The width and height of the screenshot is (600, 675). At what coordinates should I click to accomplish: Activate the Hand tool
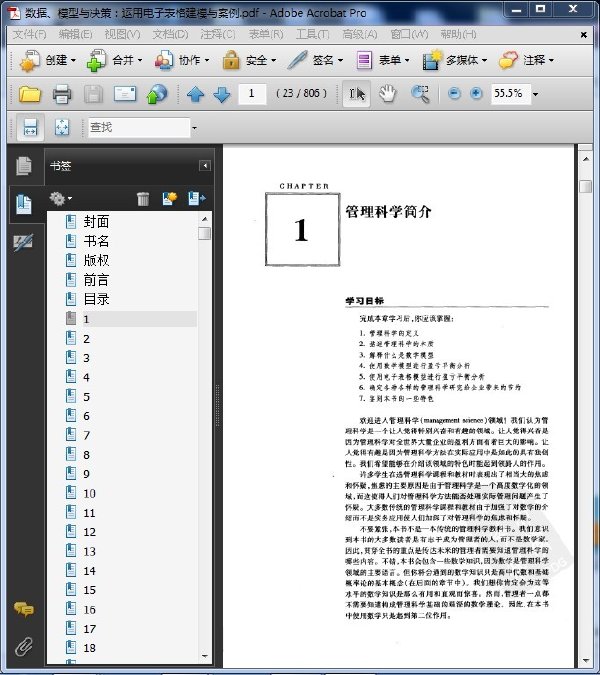click(387, 93)
